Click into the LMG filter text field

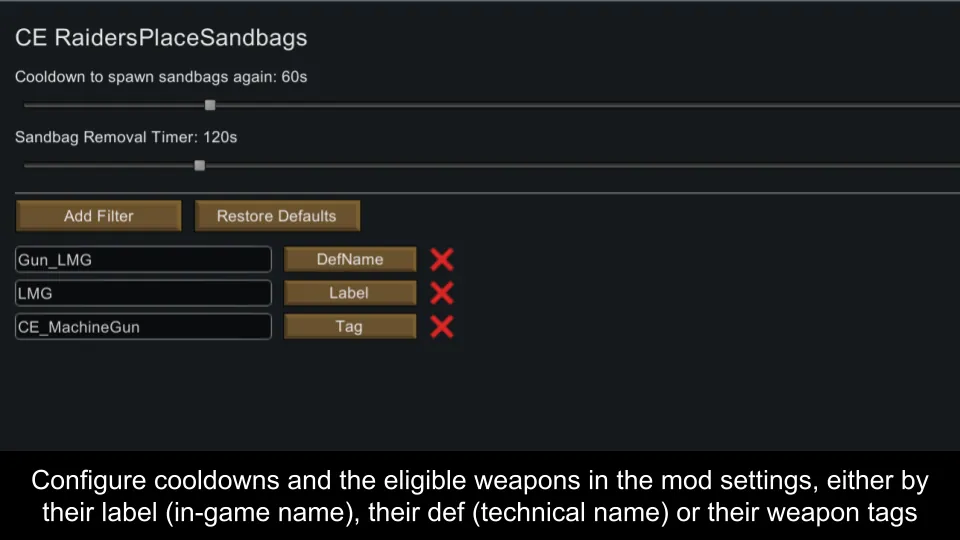coord(143,293)
